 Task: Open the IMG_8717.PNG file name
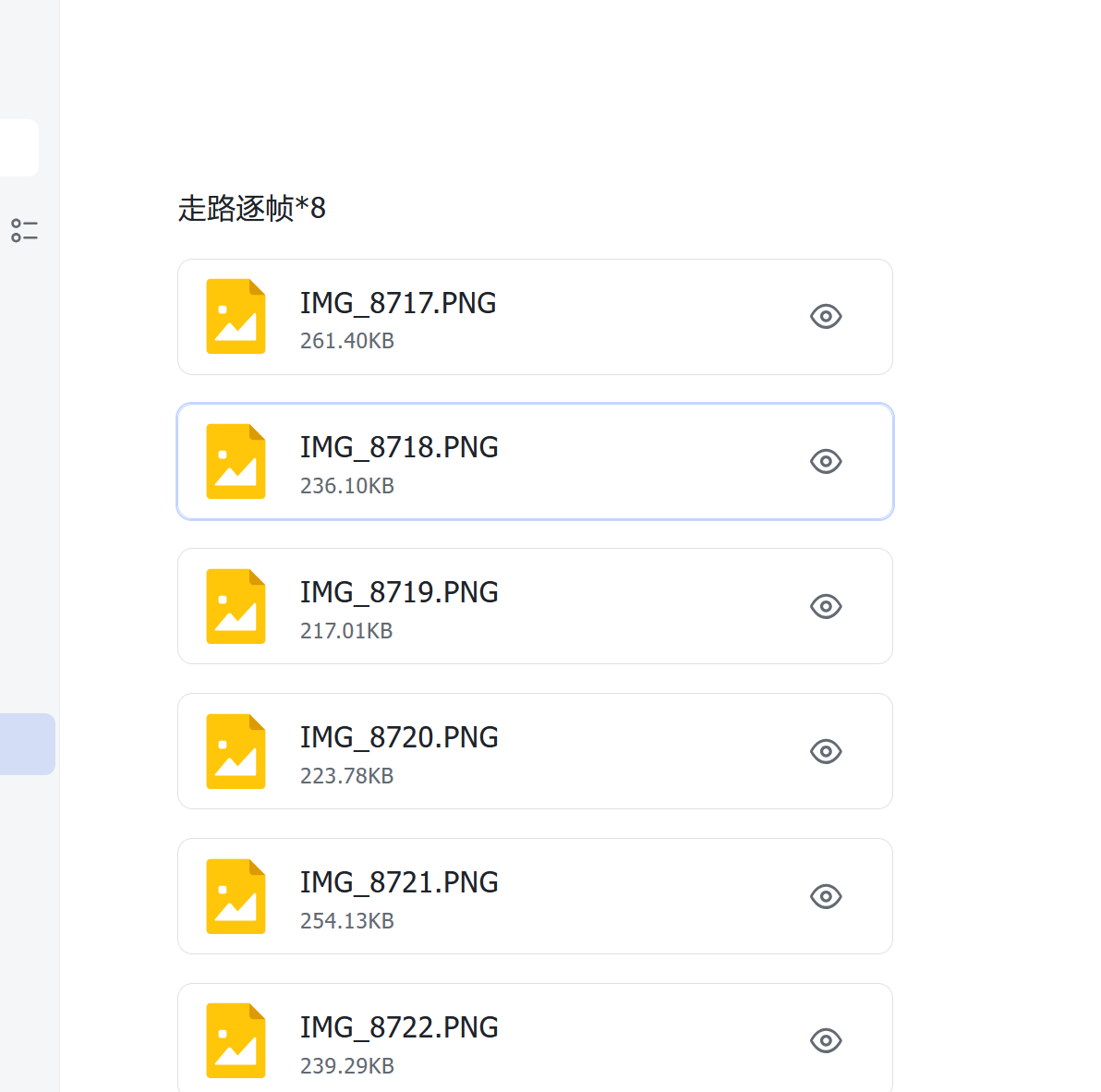[398, 303]
